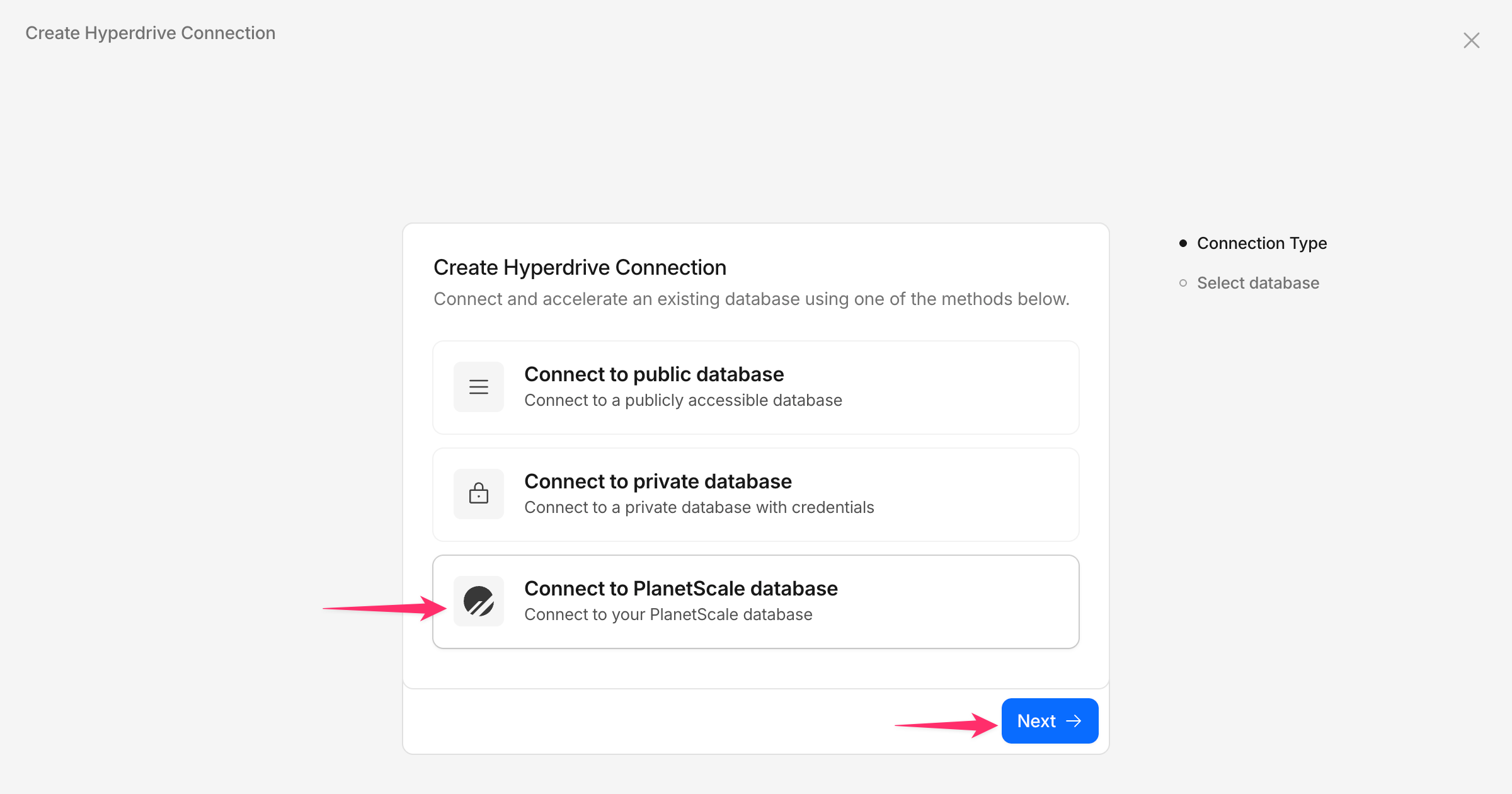
Task: Click the dialog header text top-left
Action: click(x=150, y=33)
